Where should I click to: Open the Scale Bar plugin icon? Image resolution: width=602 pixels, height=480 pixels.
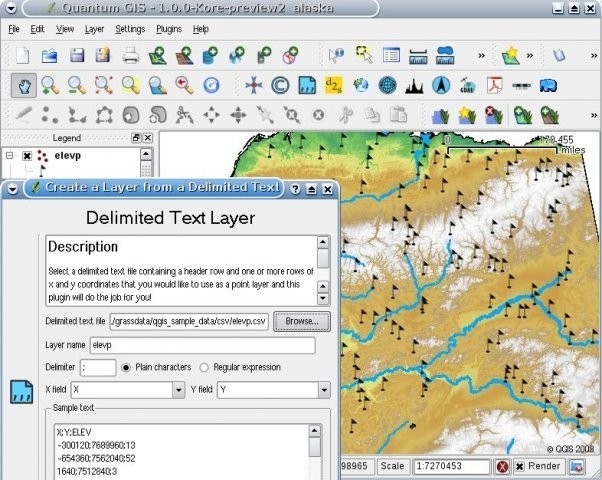521,85
